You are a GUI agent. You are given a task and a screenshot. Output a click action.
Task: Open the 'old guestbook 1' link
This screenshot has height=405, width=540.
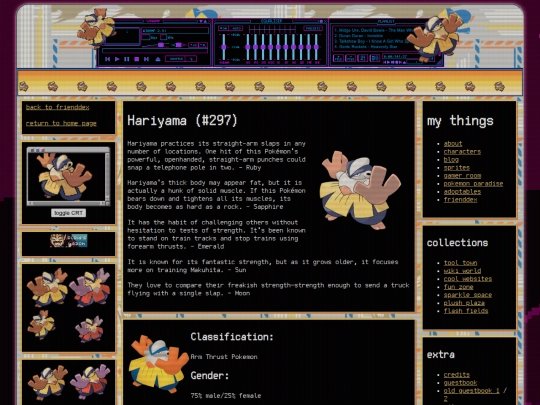[471, 391]
